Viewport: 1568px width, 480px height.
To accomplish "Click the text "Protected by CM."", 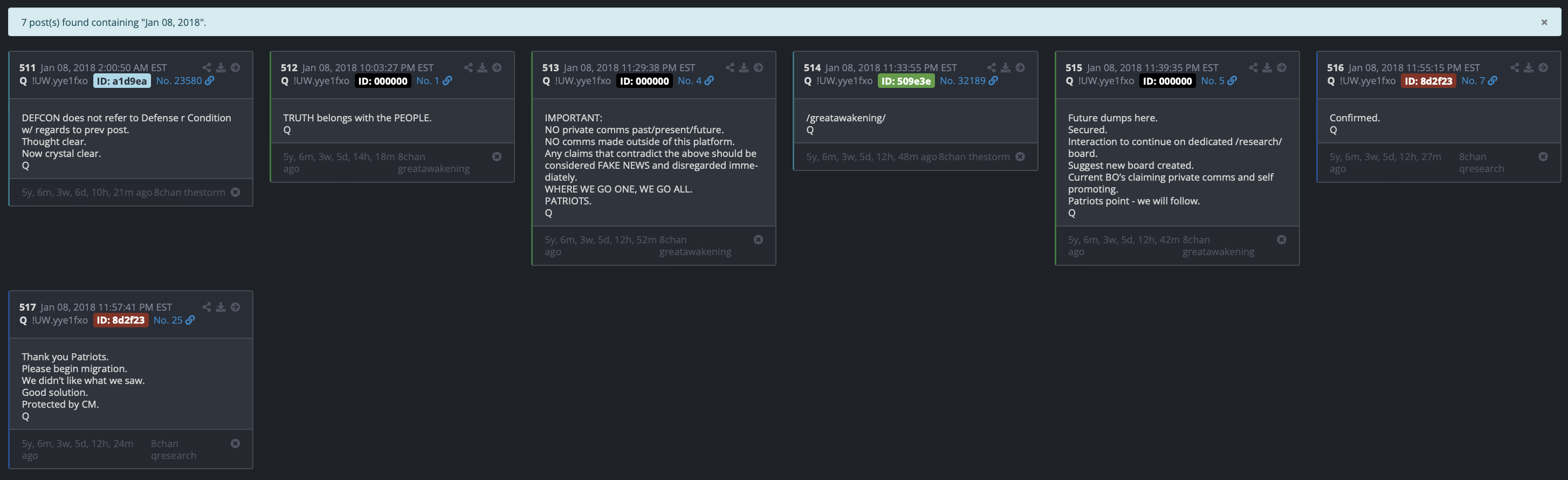I will pos(60,404).
